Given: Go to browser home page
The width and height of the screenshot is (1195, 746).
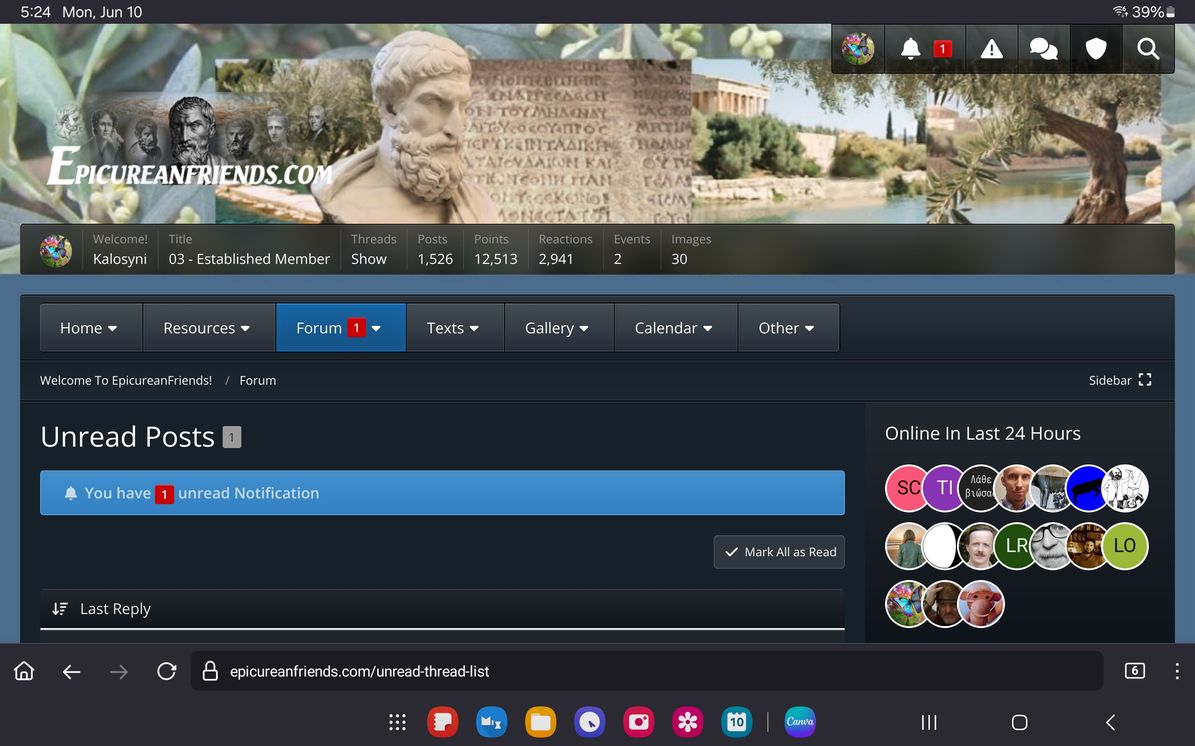Looking at the screenshot, I should pyautogui.click(x=24, y=671).
